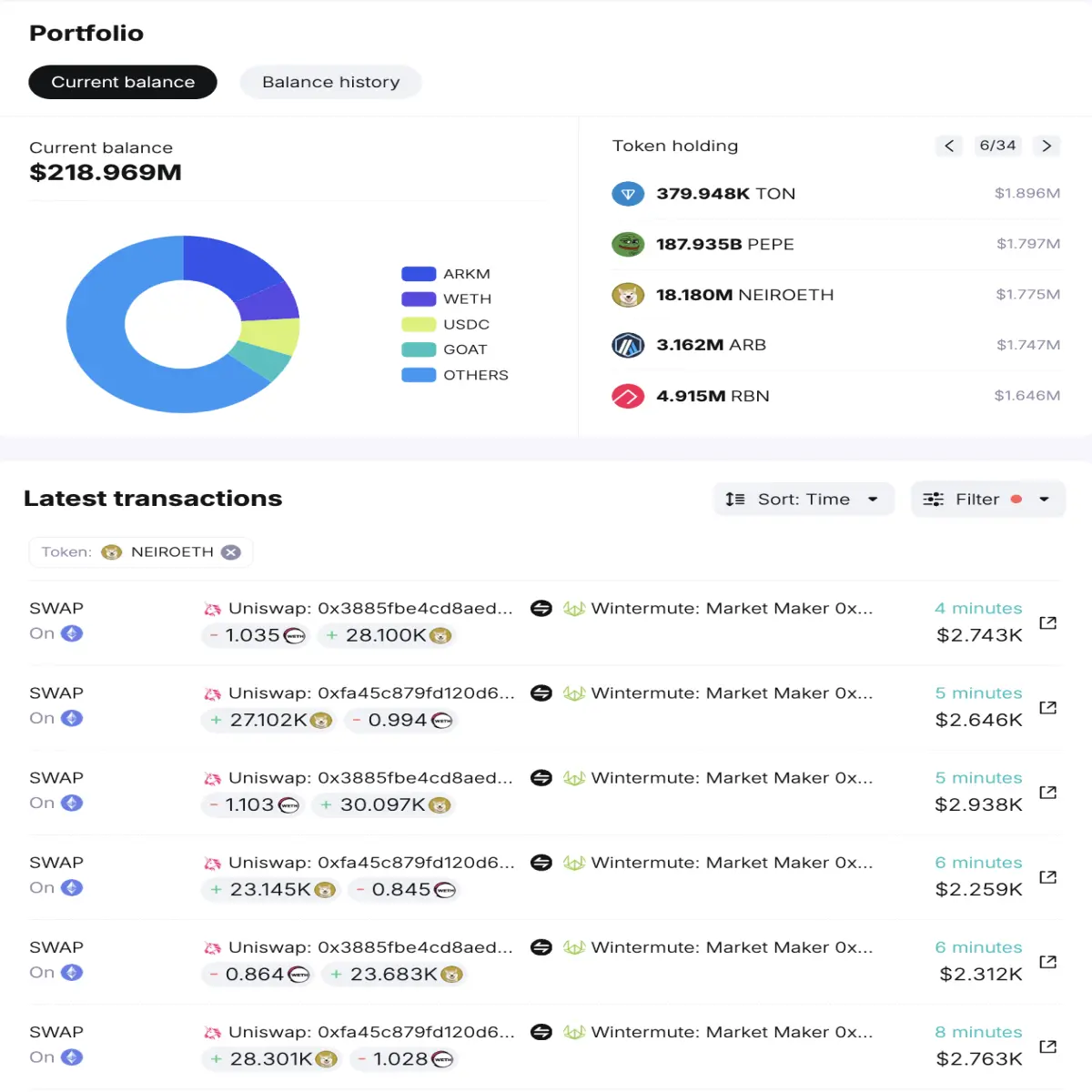Screen dimensions: 1092x1092
Task: Click the 4 minutes timestamp
Action: point(978,608)
